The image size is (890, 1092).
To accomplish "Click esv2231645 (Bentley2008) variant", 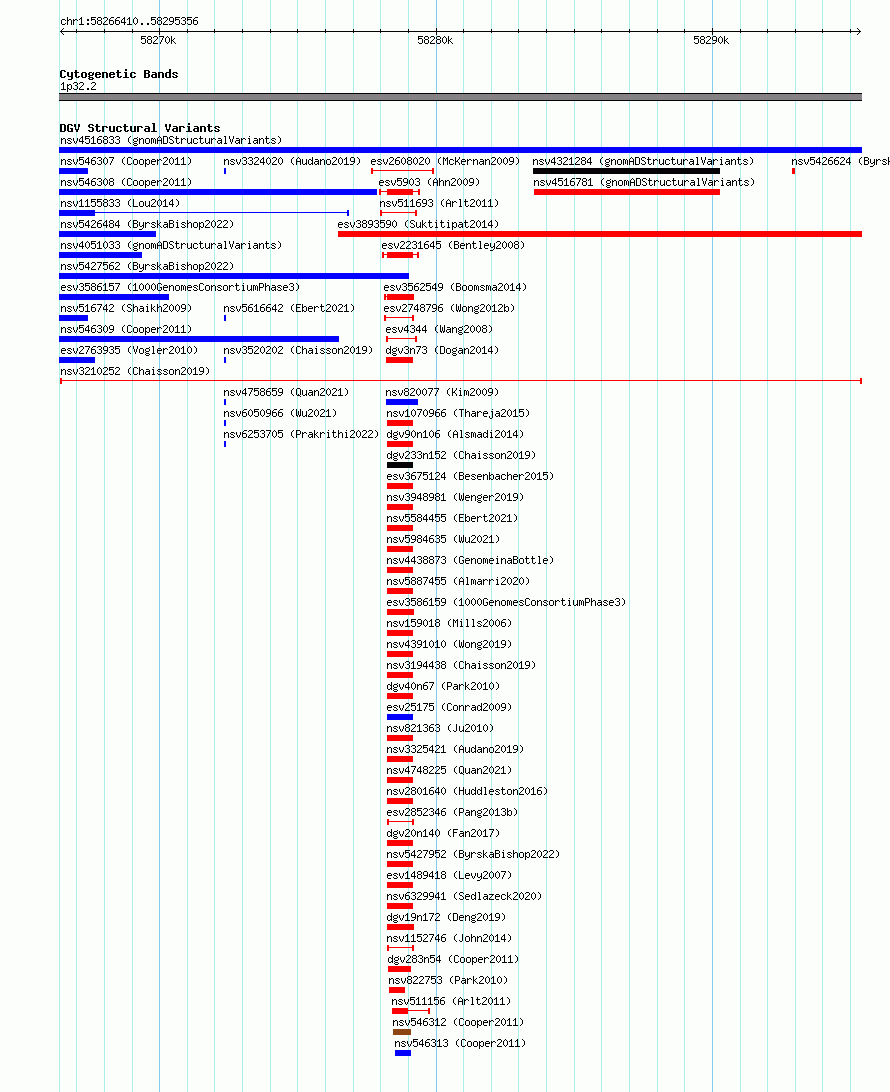I will point(453,244).
